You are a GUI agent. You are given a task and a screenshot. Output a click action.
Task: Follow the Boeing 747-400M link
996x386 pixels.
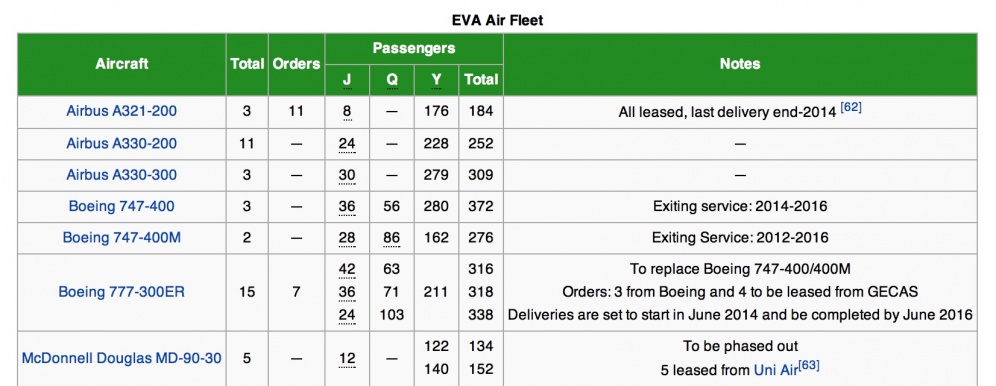coord(121,237)
